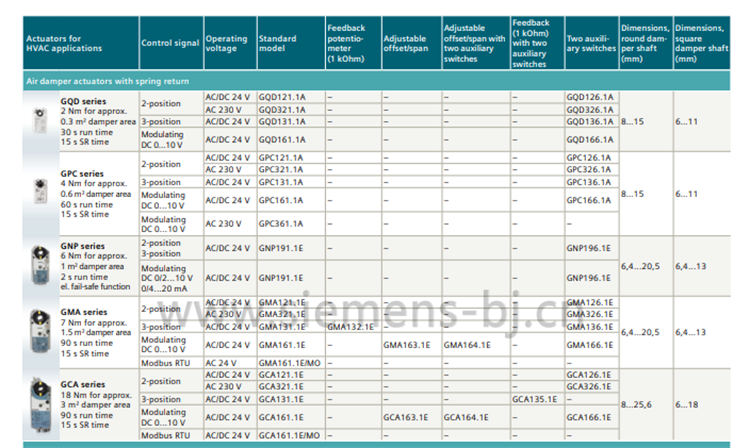Select the 'Control signal' column header
Screen dimensions: 750x448
[x=170, y=43]
